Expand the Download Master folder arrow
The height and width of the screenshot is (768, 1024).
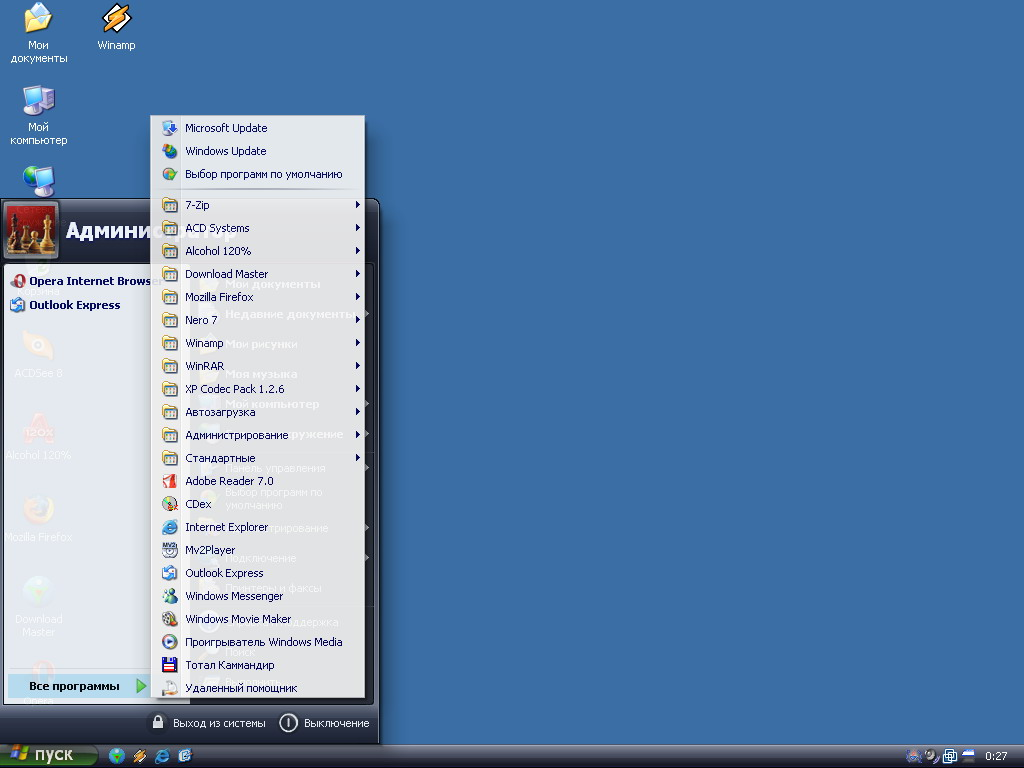[358, 274]
